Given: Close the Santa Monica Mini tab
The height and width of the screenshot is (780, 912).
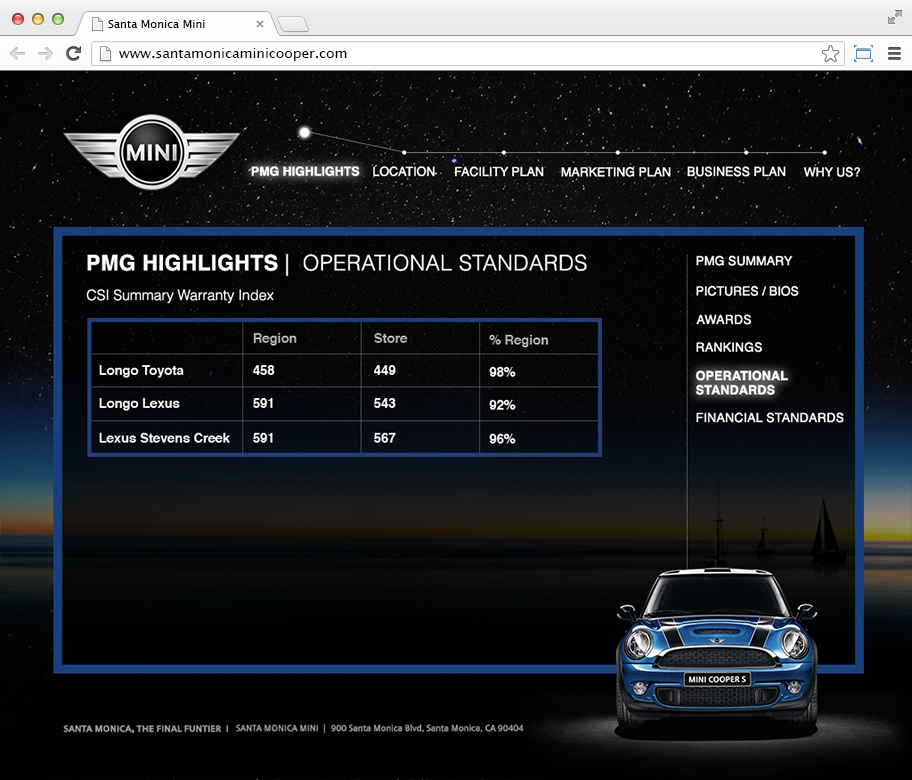Looking at the screenshot, I should coord(259,24).
